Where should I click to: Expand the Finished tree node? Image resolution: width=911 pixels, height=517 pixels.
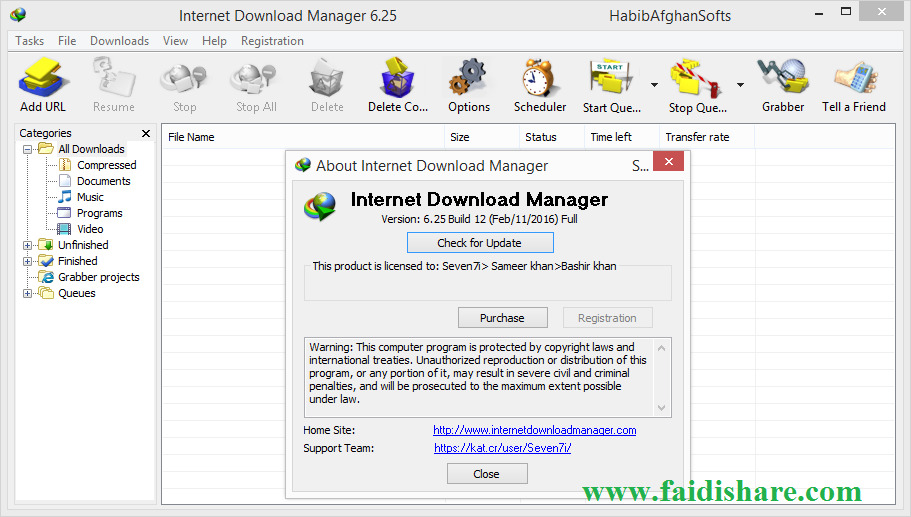click(x=27, y=261)
